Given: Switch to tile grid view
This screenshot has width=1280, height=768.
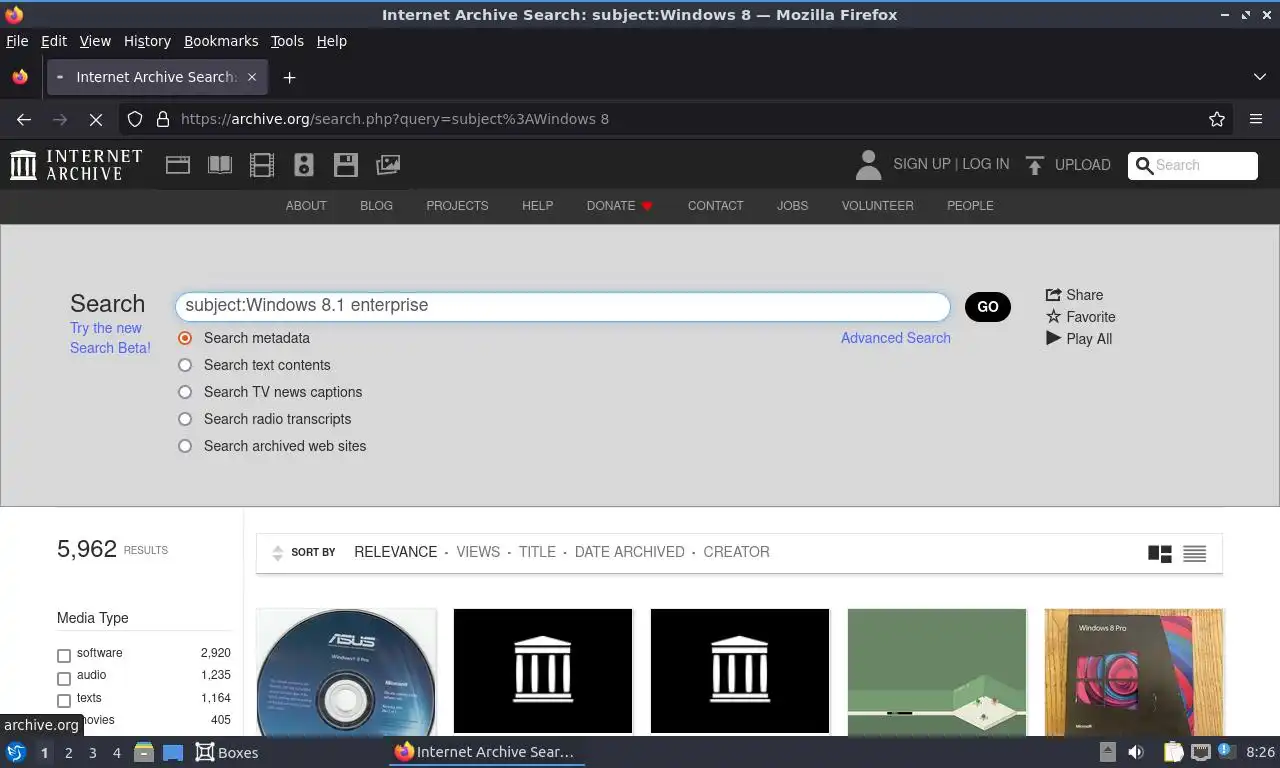Looking at the screenshot, I should point(1160,553).
